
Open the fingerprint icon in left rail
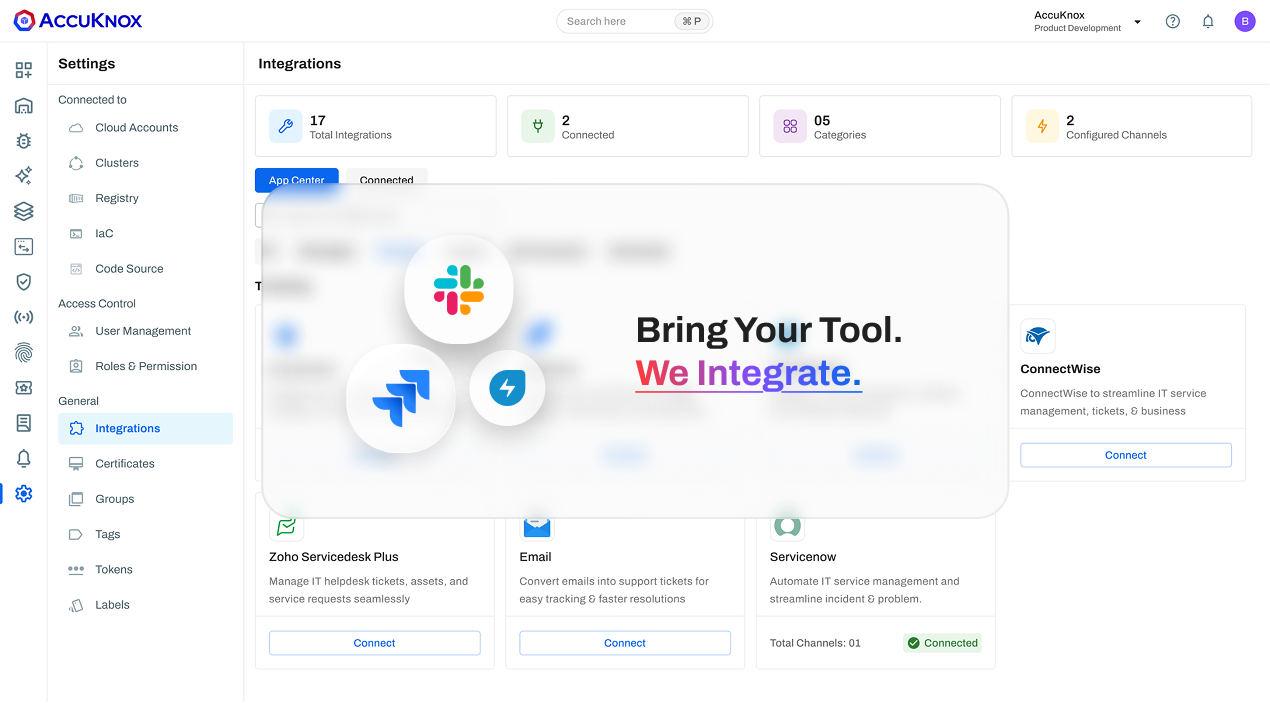(24, 352)
